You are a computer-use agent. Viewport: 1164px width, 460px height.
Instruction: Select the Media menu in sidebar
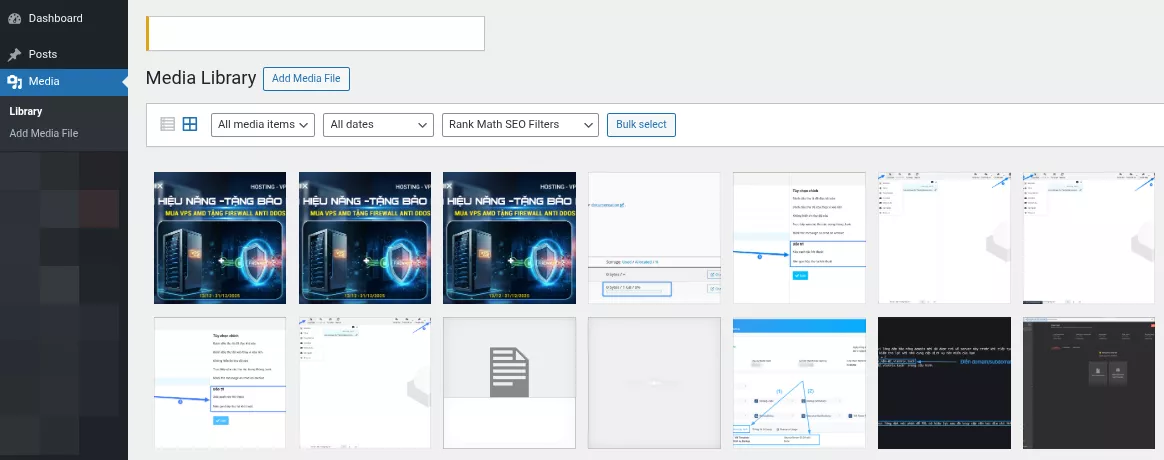point(64,82)
